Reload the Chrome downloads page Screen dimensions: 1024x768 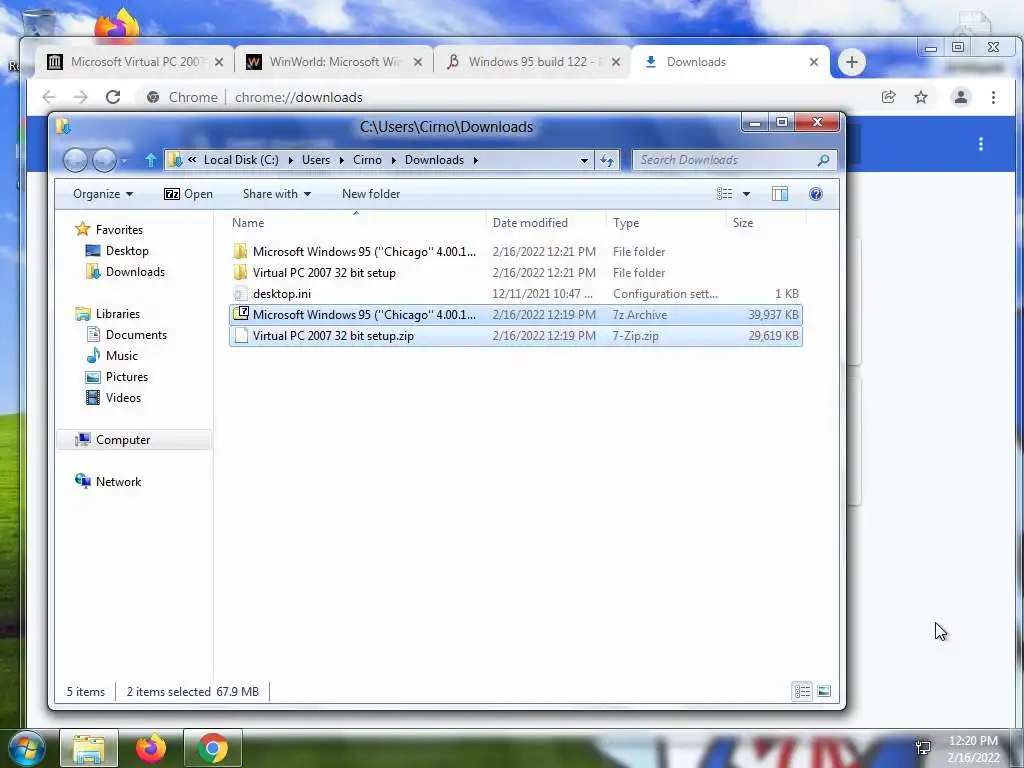click(113, 97)
